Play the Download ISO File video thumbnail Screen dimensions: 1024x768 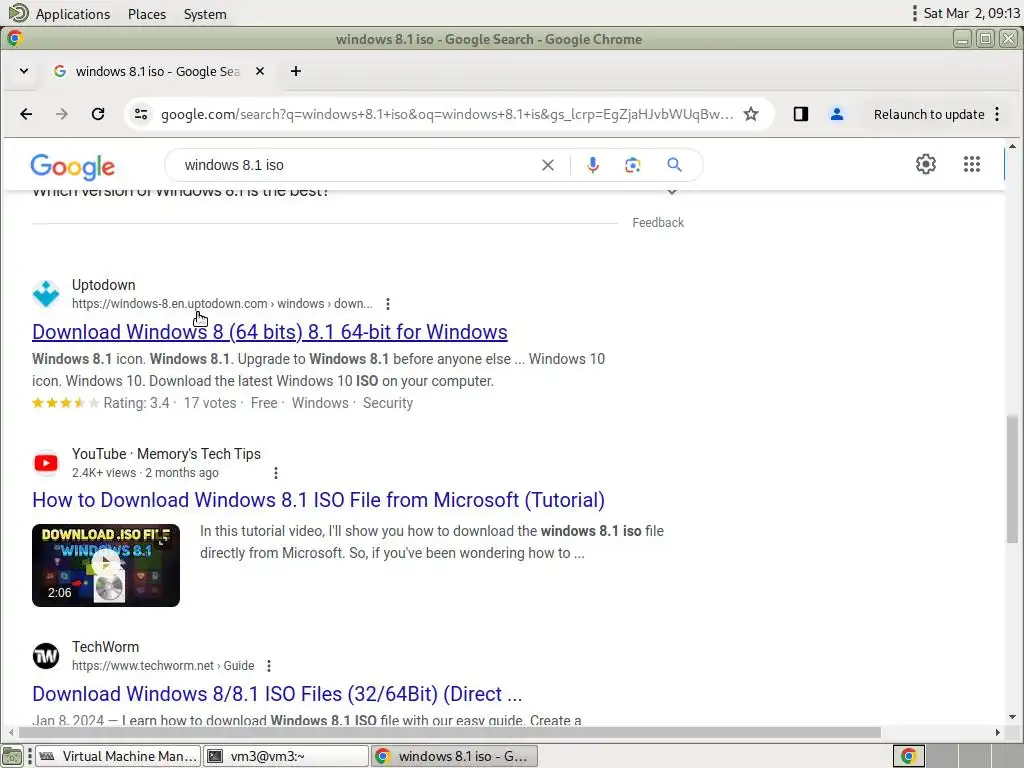pos(106,566)
